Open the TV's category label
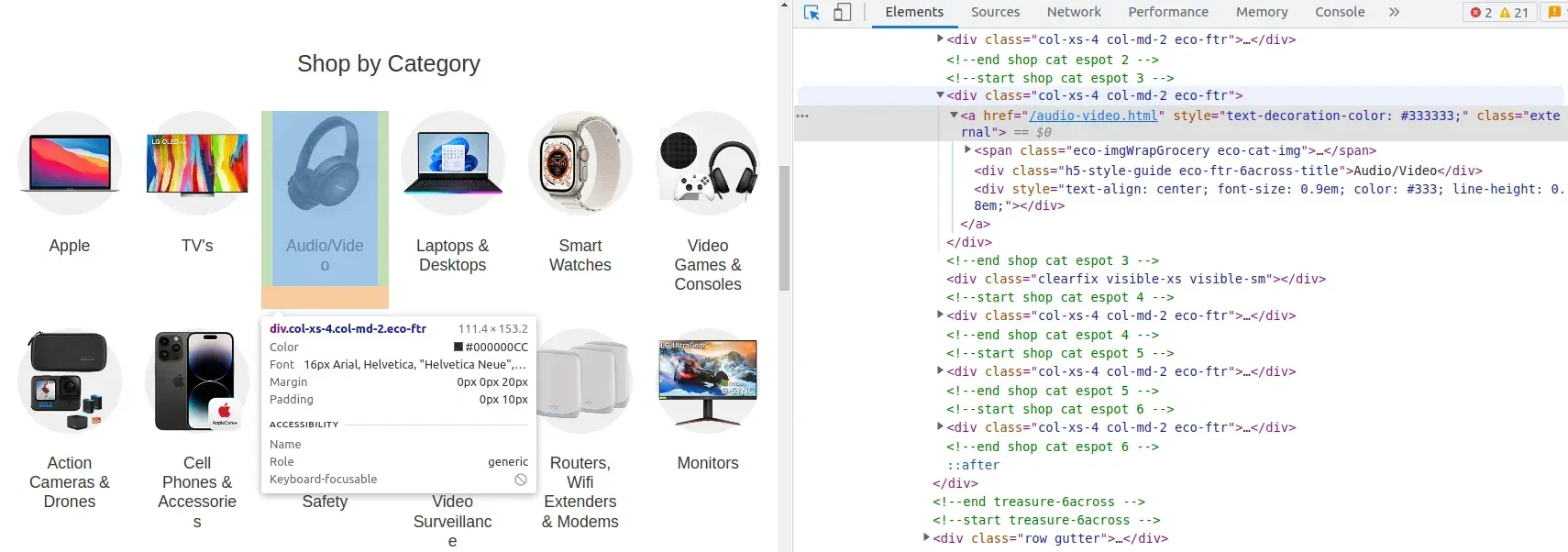 [x=197, y=246]
